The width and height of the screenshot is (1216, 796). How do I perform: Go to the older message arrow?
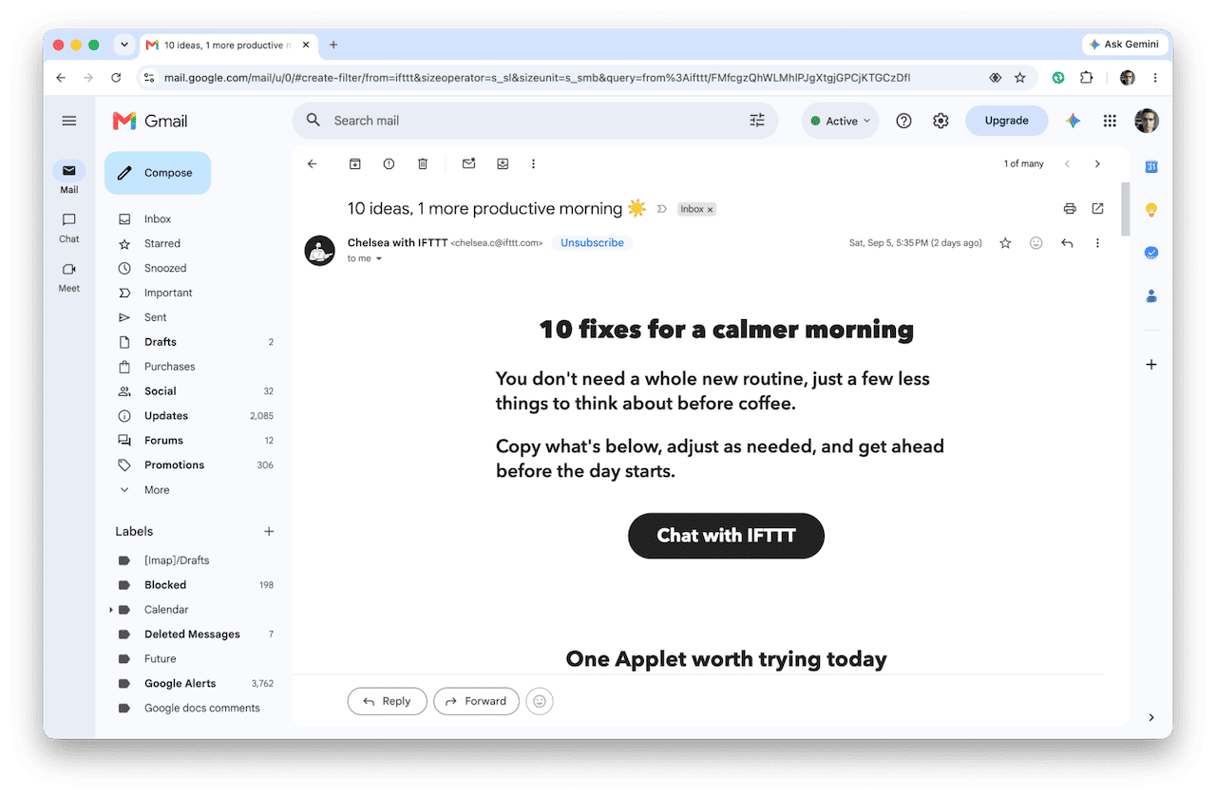pyautogui.click(x=1097, y=164)
